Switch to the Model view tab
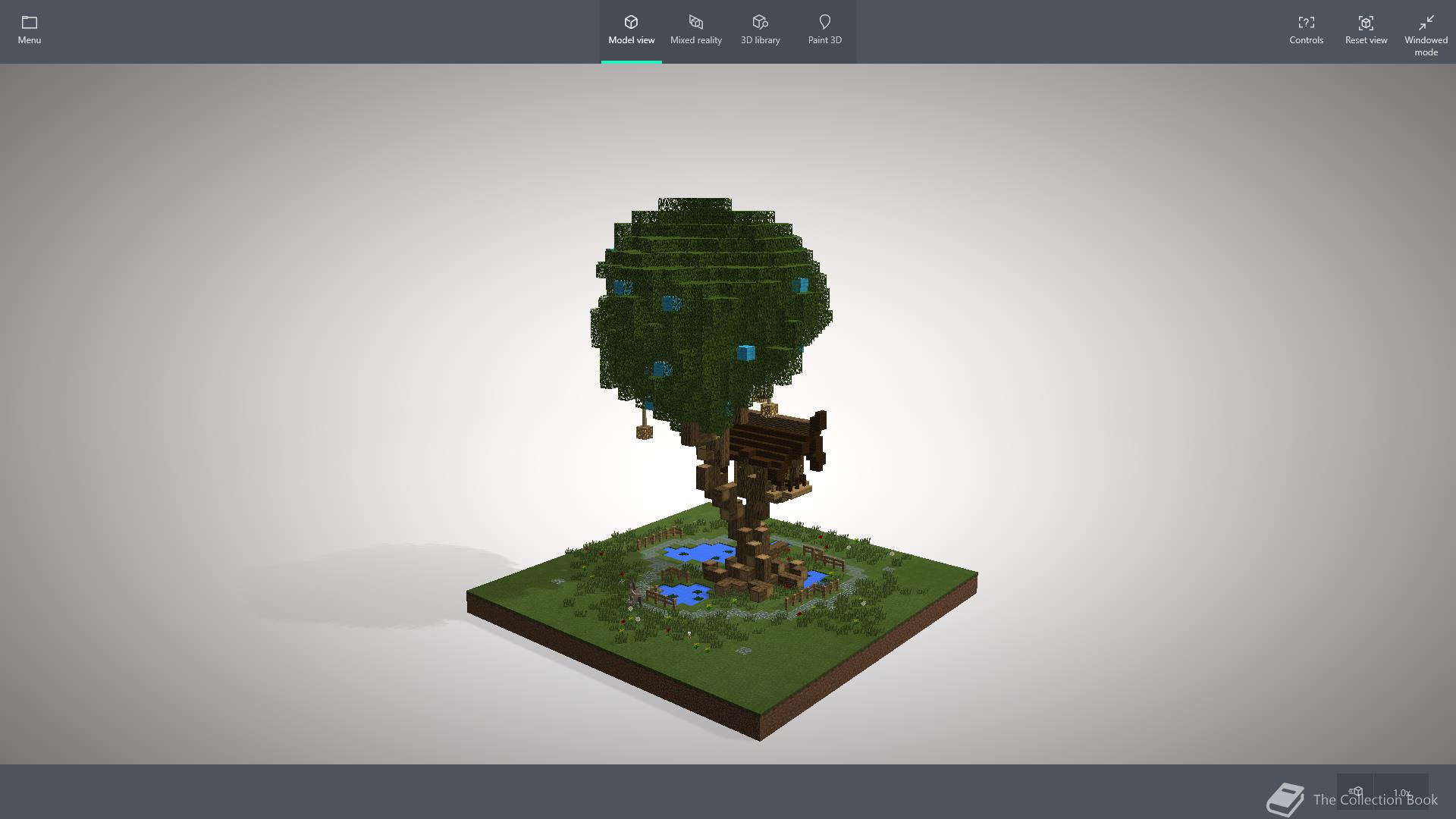Viewport: 1456px width, 819px height. point(631,30)
